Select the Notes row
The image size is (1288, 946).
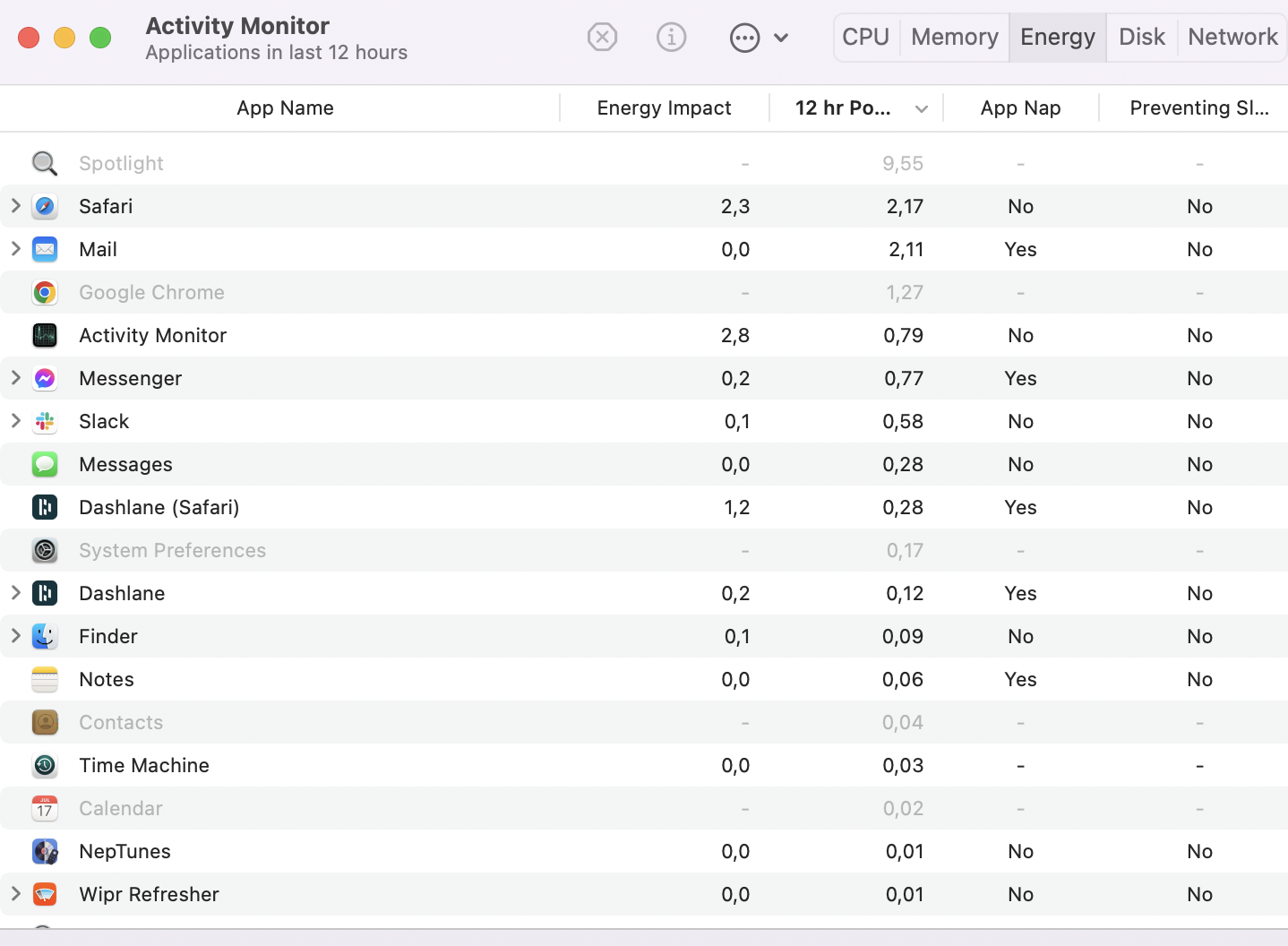[358, 680]
